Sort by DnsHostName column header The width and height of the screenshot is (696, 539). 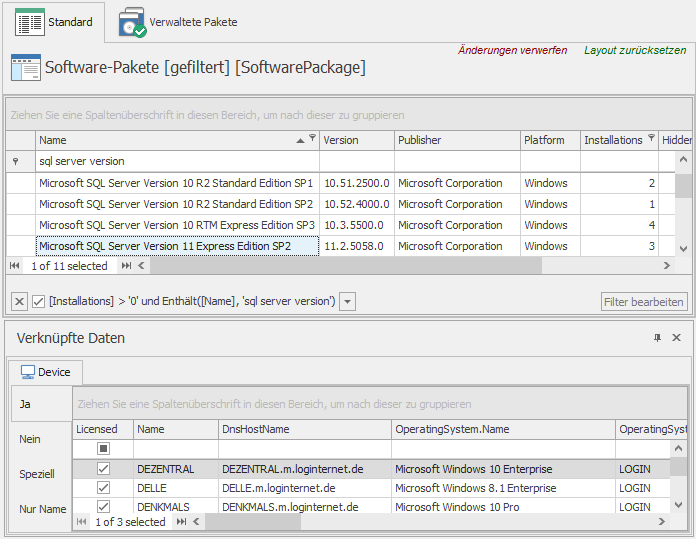(x=305, y=429)
